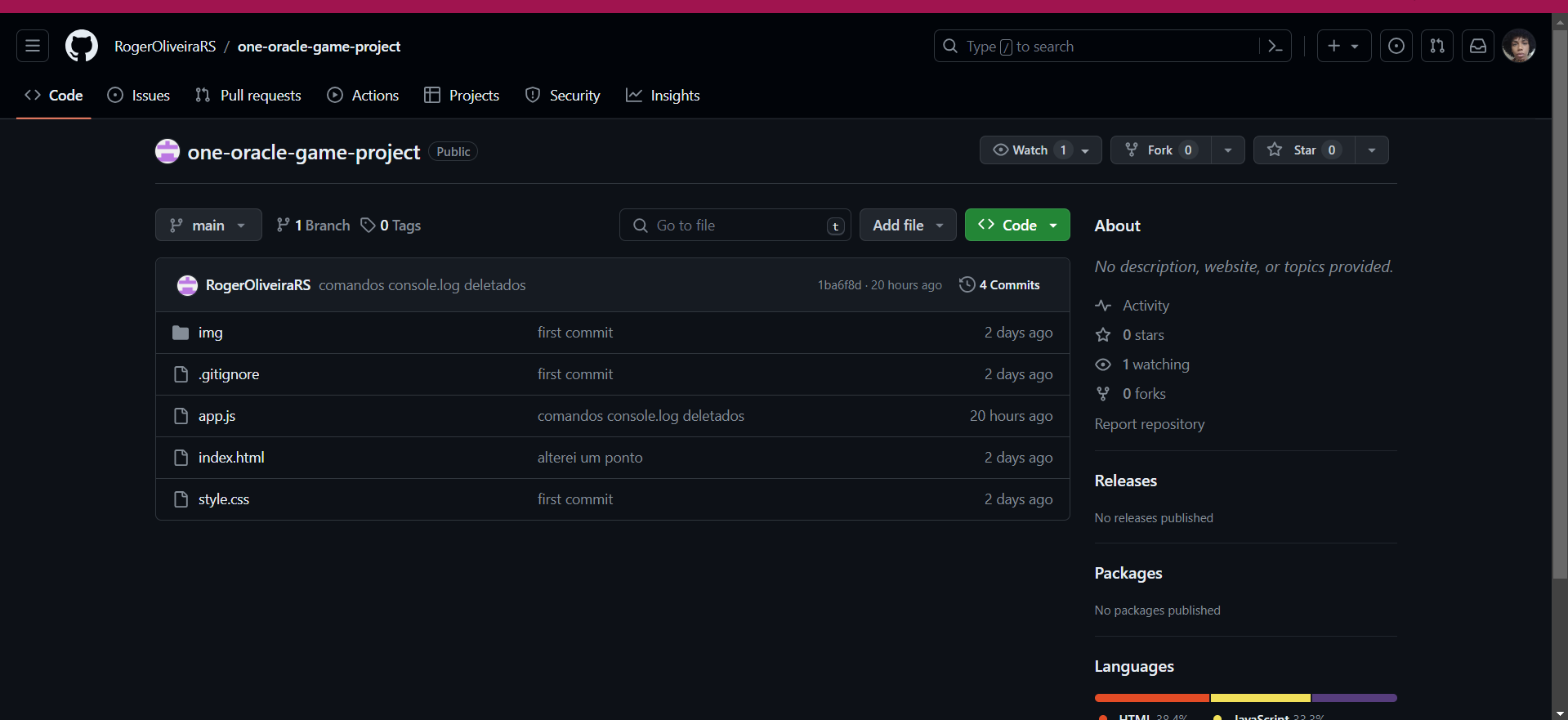Screen dimensions: 1568x720
Task: Click the 0 Tags link
Action: (x=391, y=225)
